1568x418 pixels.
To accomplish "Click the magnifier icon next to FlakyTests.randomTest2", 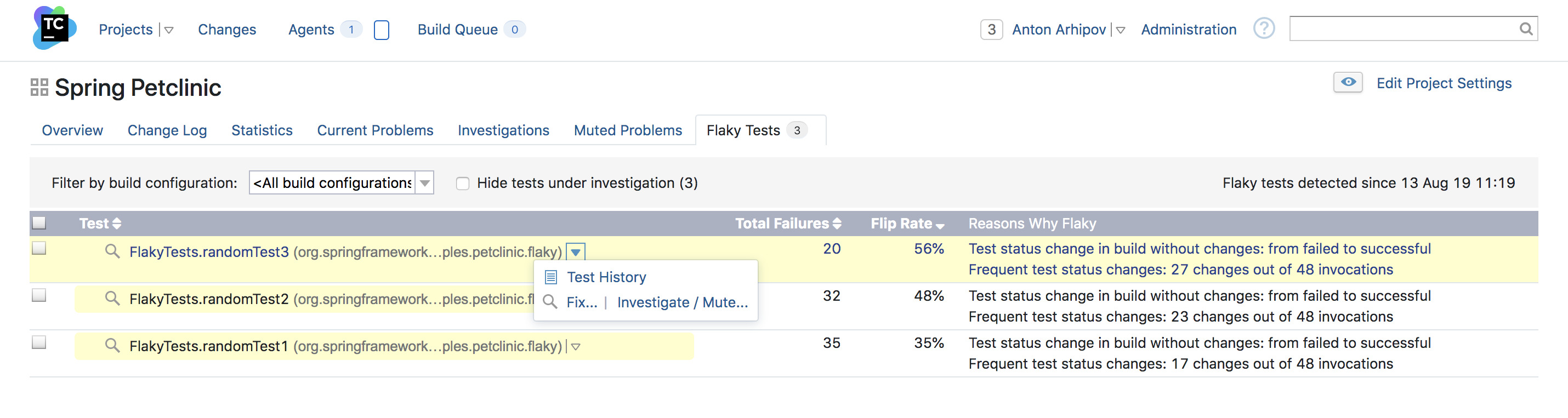I will [112, 298].
